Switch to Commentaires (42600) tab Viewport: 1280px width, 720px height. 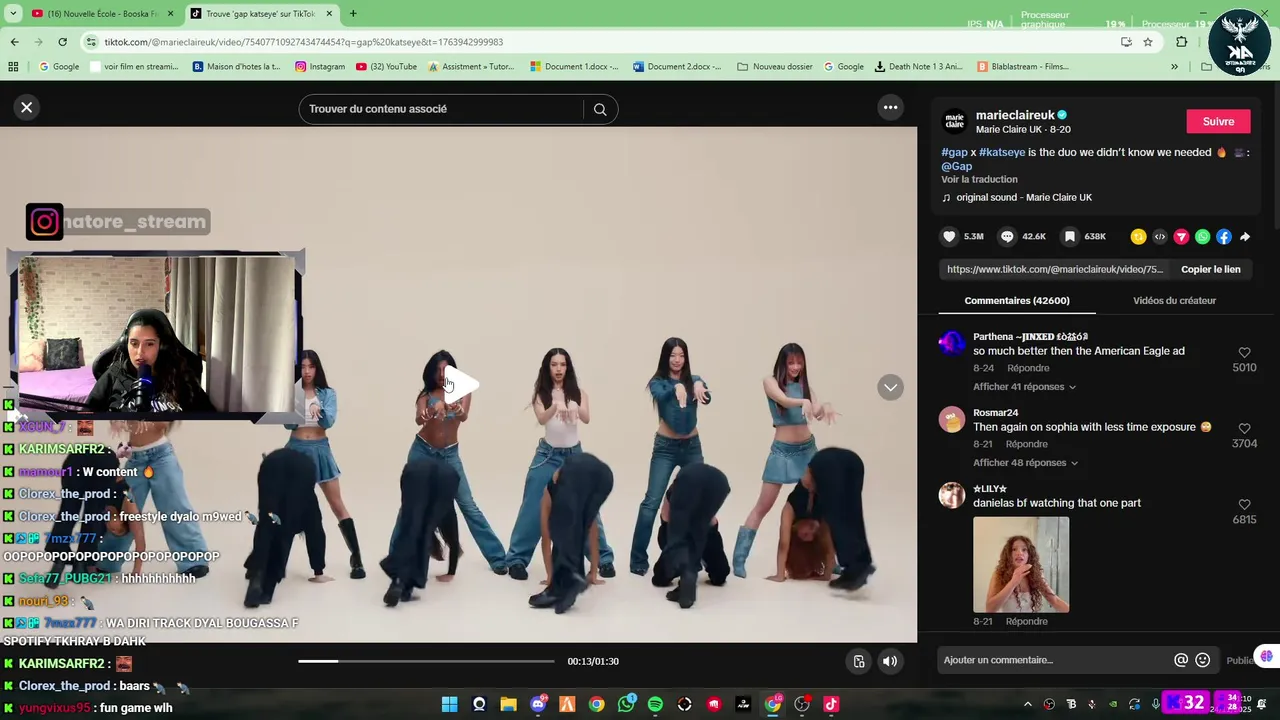(x=1016, y=300)
